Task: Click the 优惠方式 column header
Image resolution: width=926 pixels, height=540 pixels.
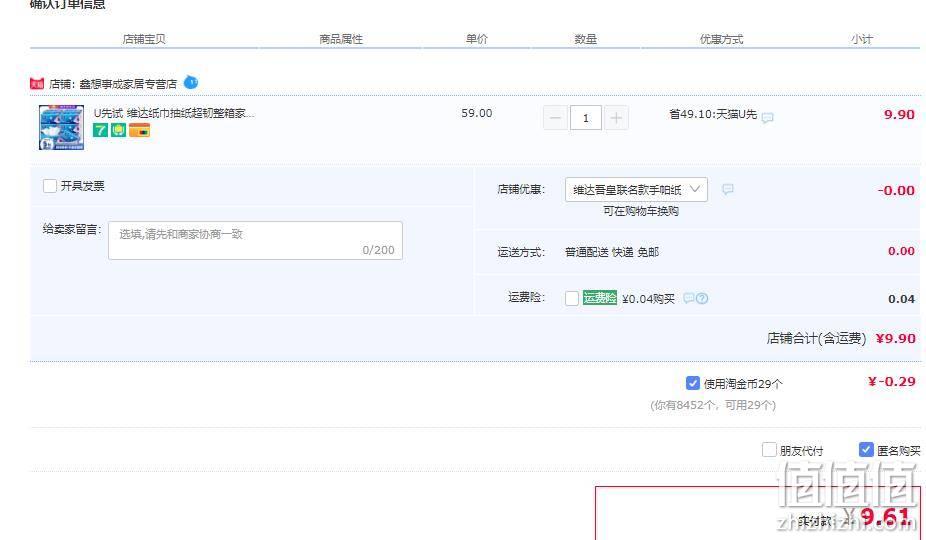Action: (x=721, y=39)
